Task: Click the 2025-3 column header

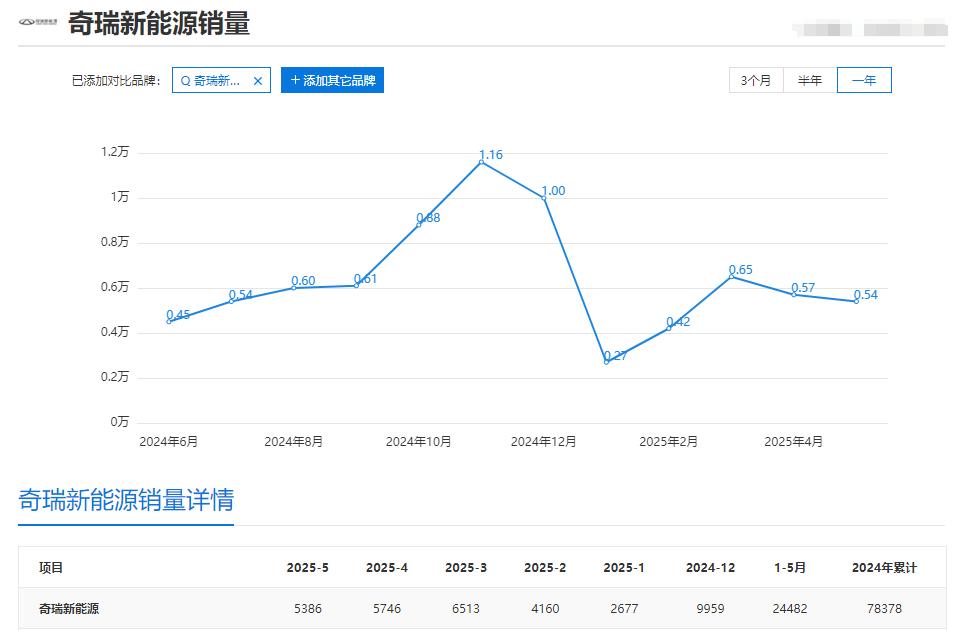Action: pyautogui.click(x=466, y=568)
